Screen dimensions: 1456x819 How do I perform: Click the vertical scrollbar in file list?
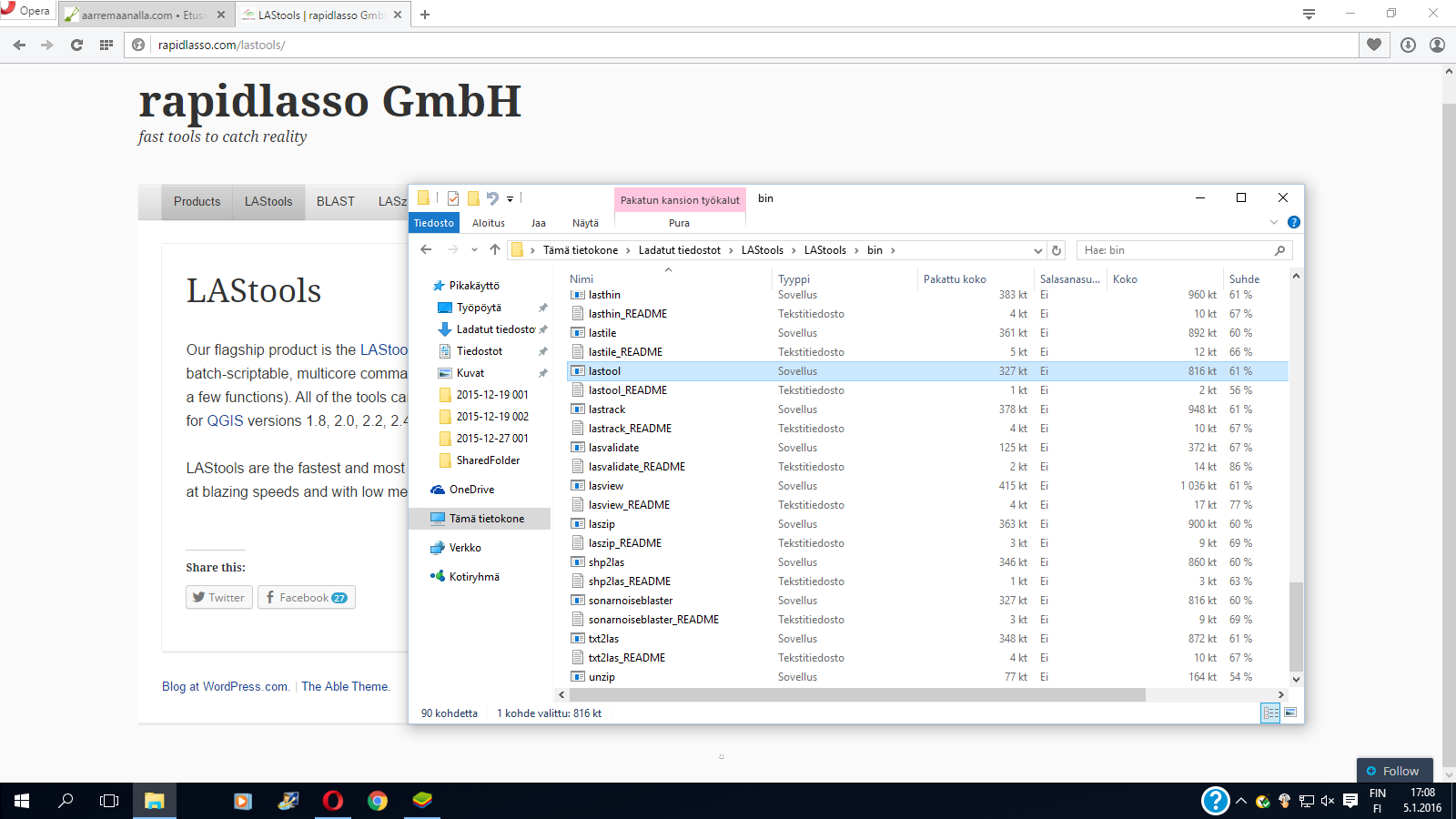pos(1297,626)
